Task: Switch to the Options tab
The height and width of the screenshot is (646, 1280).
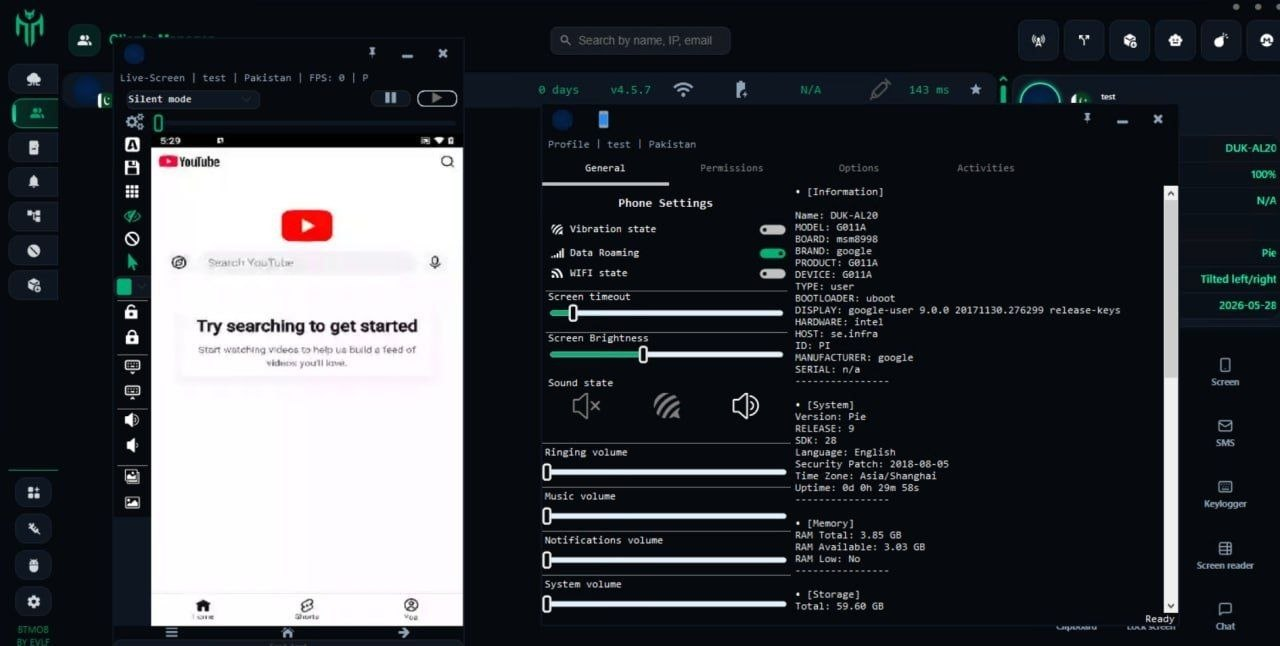Action: click(x=858, y=168)
